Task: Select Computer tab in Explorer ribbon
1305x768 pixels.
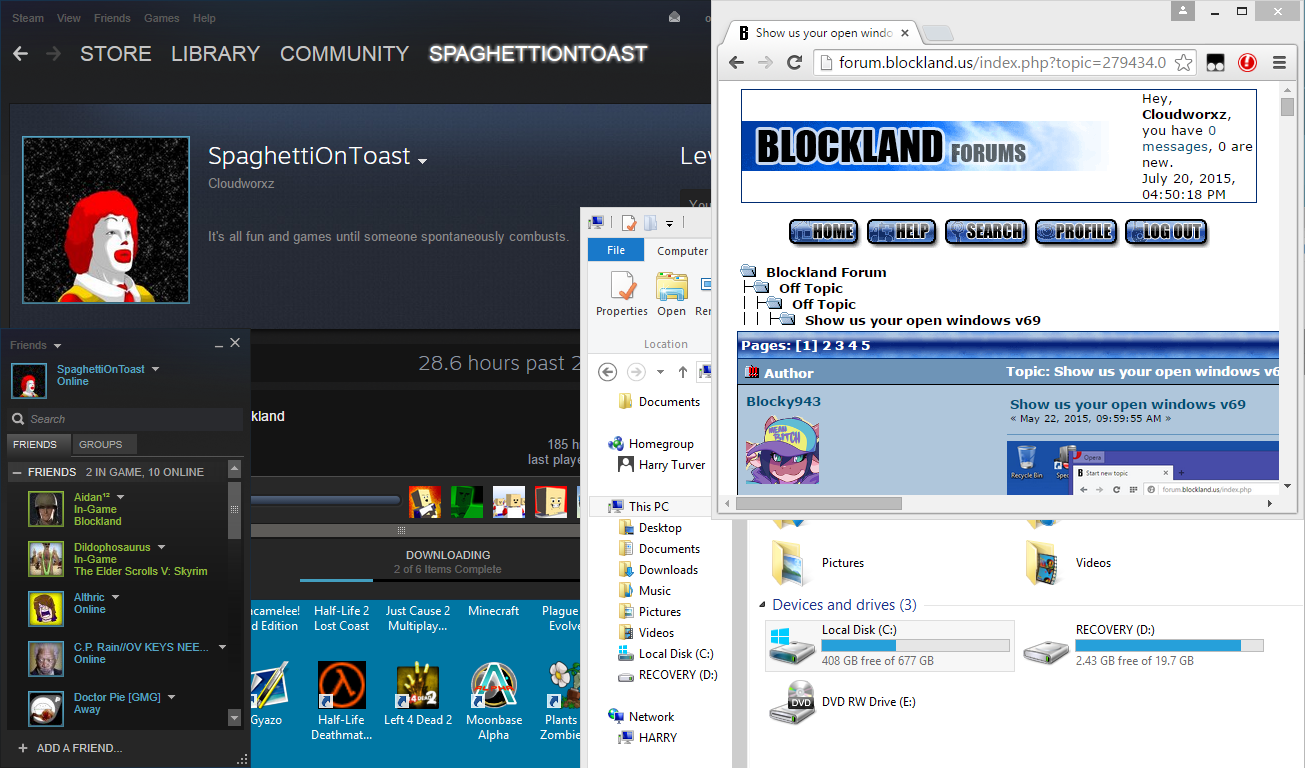Action: [682, 251]
